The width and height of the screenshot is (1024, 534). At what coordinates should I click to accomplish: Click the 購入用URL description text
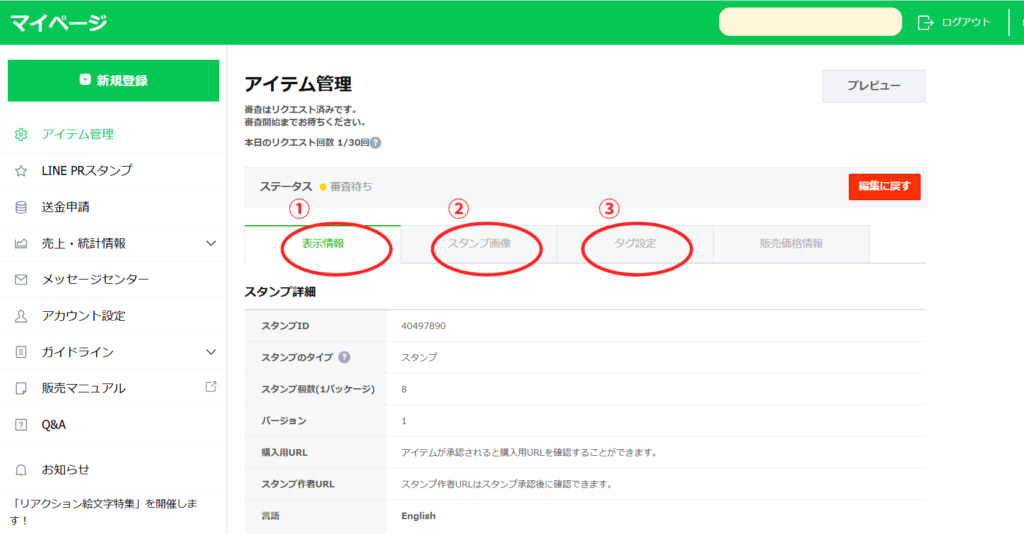529,452
